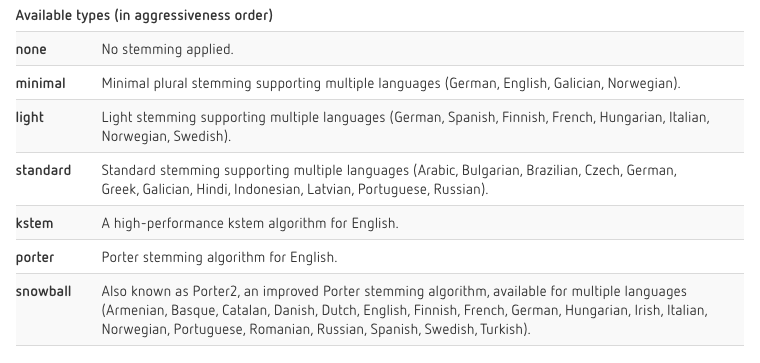Click the '(Armenian, Basque, Catalan' line in snowball row

point(405,310)
